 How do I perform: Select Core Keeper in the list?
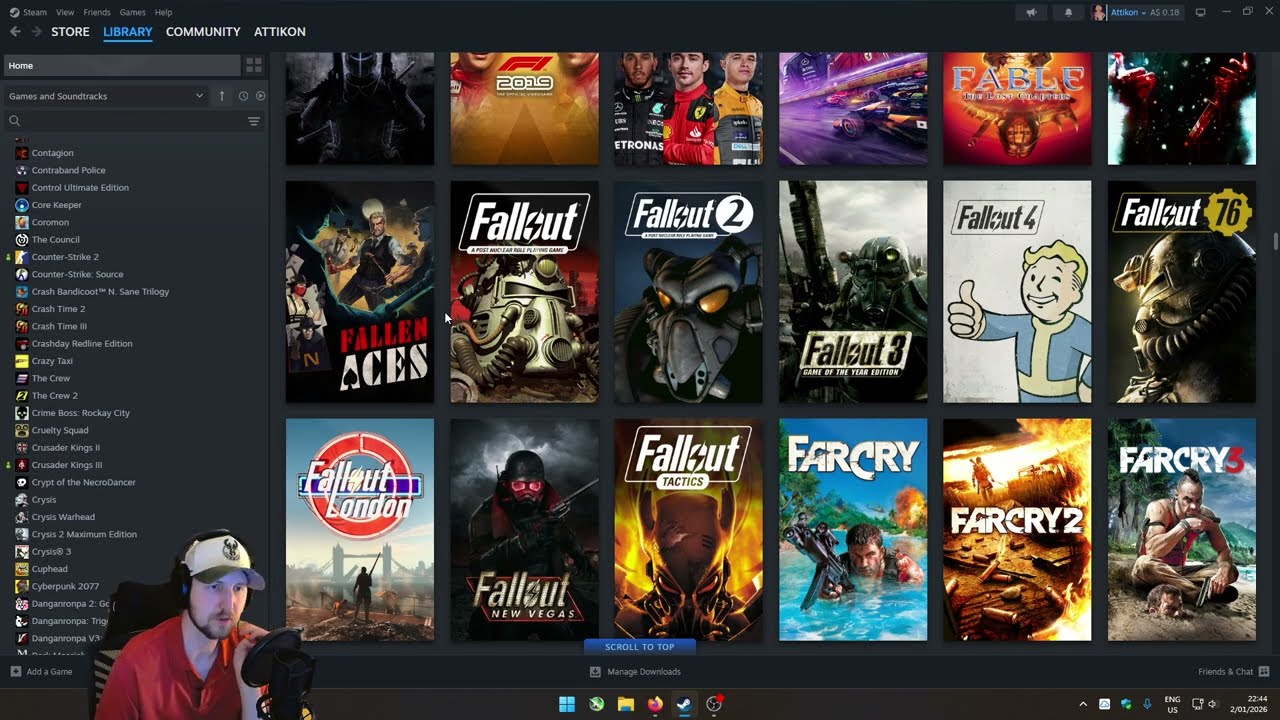(56, 205)
